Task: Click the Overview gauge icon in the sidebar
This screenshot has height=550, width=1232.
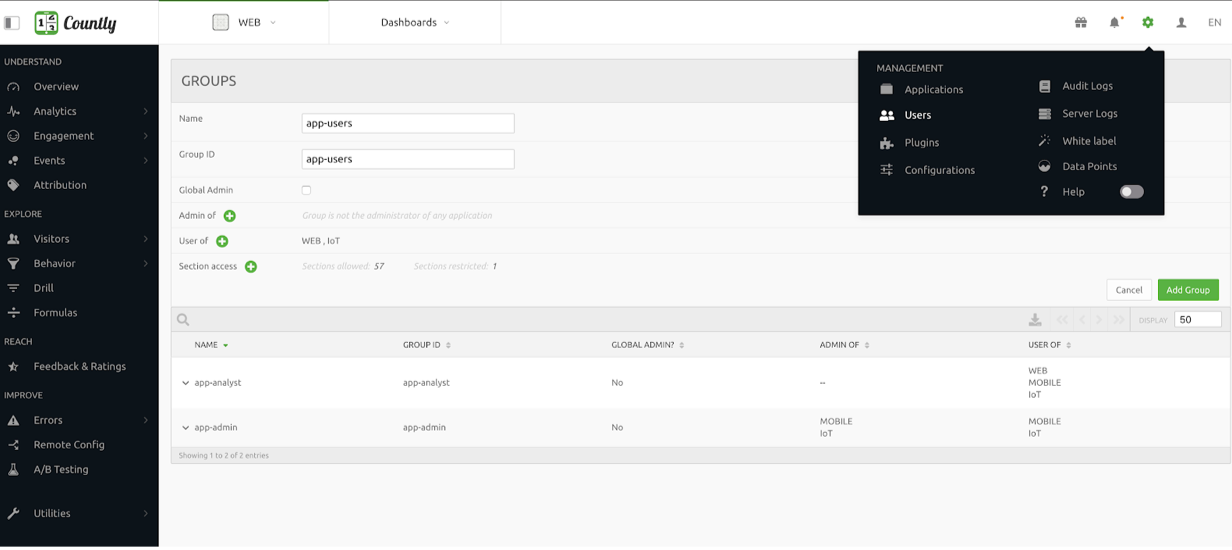Action: (13, 87)
